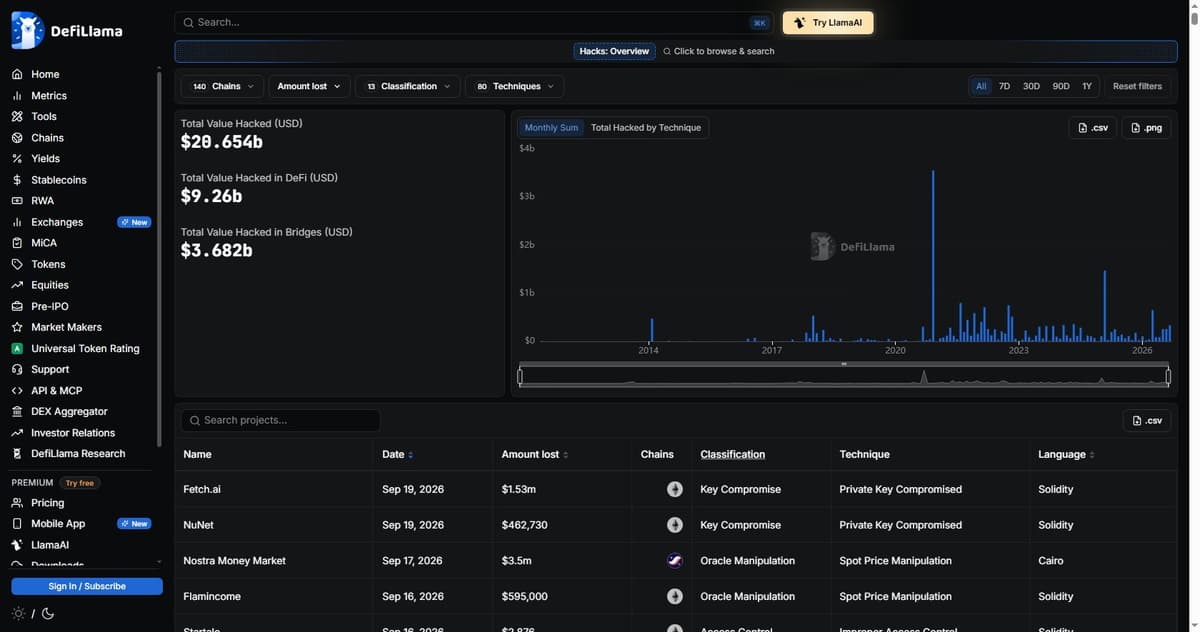Viewport: 1200px width, 632px height.
Task: Sort the table by Language
Action: click(1066, 454)
